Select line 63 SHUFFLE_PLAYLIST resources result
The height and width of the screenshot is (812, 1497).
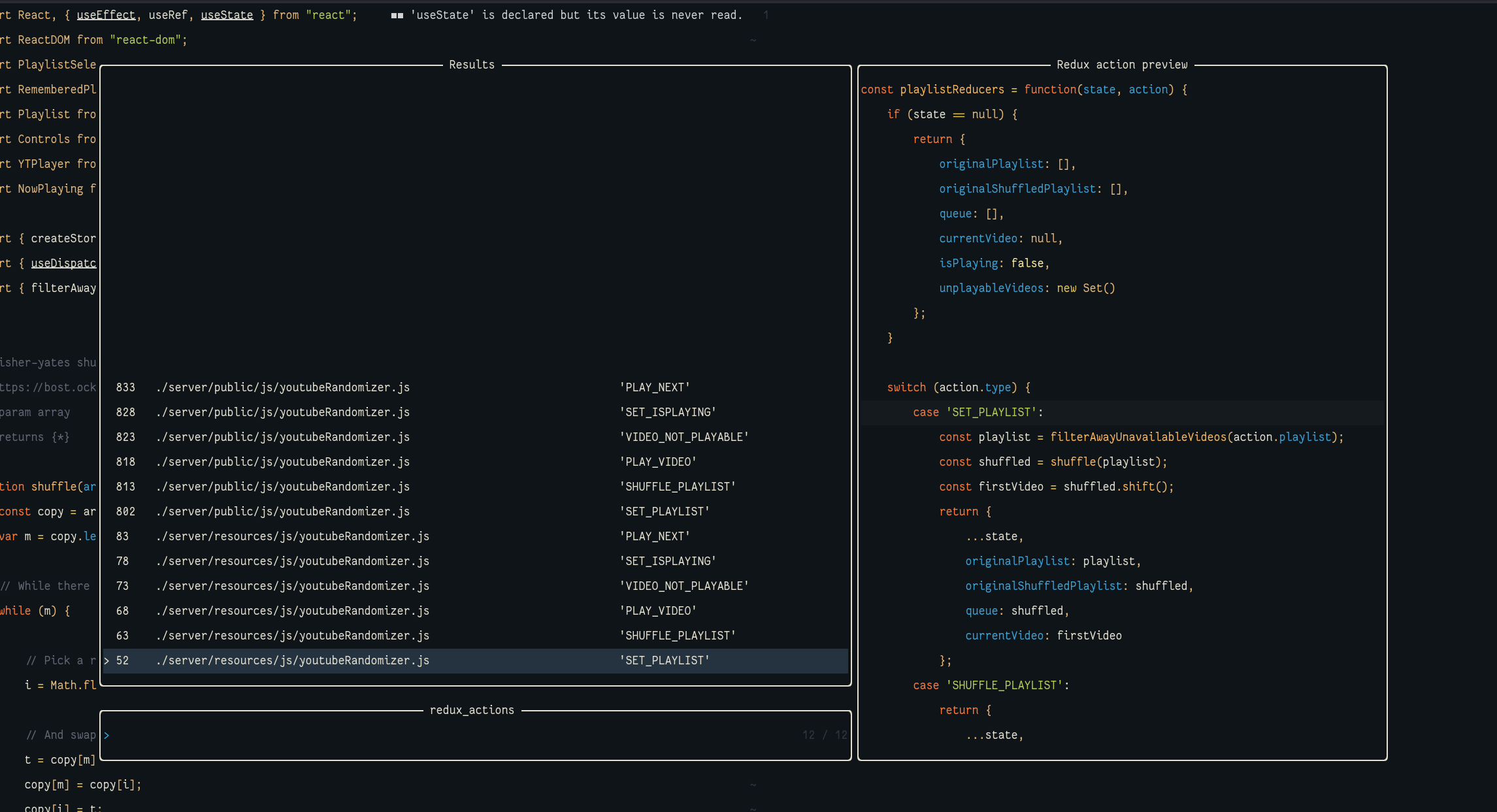pos(292,636)
